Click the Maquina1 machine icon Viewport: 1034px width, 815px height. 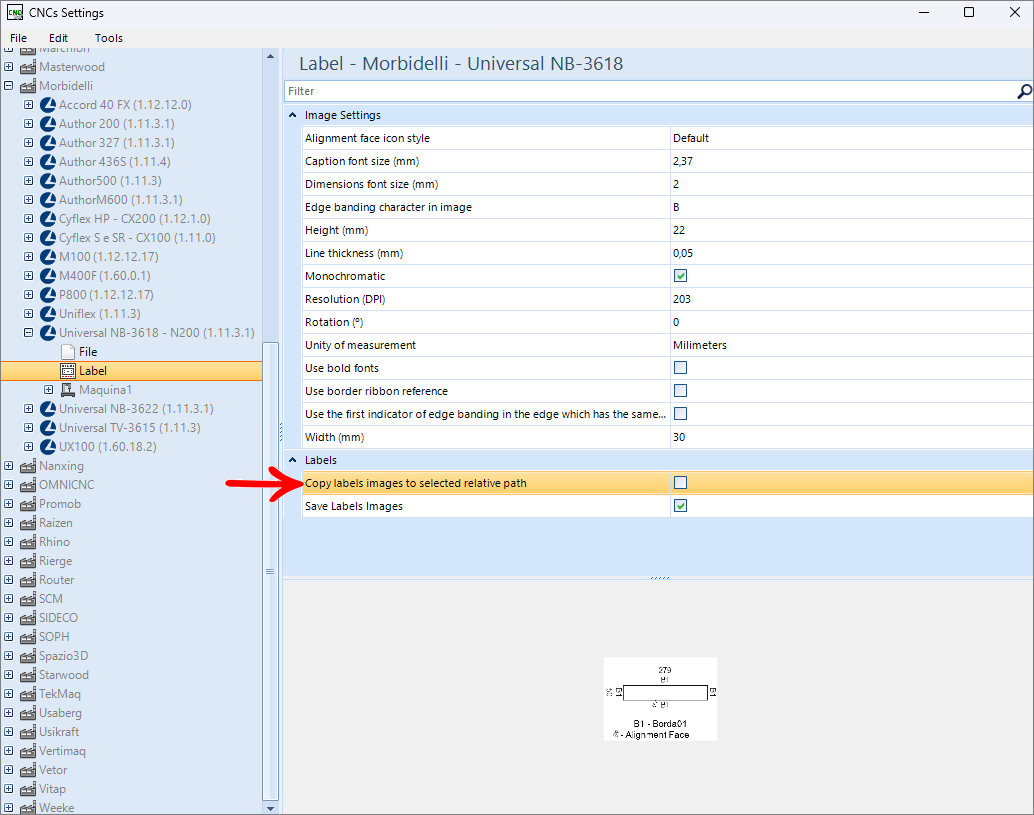tap(68, 390)
